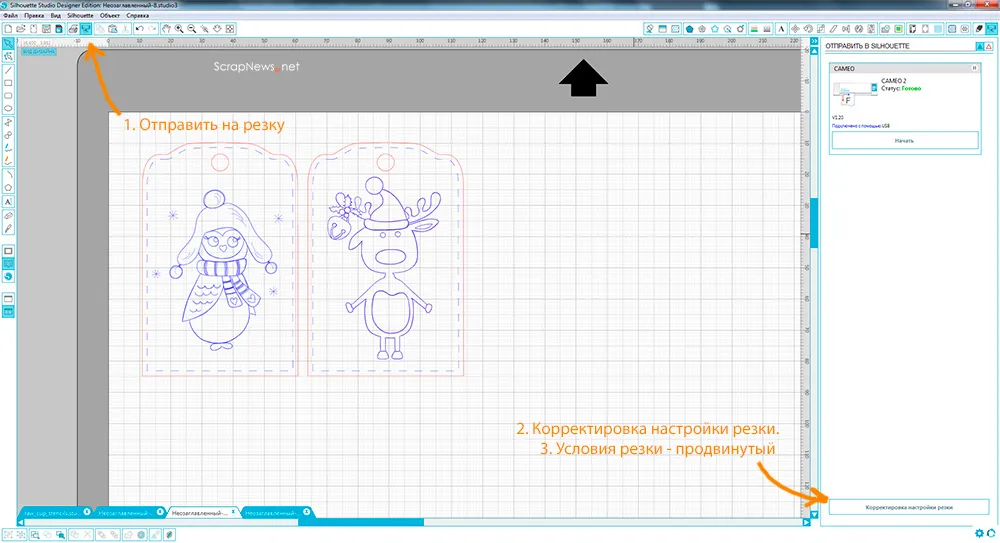Open the Trace panel icon
Screen dimensions: 1000x543
[x=899, y=29]
